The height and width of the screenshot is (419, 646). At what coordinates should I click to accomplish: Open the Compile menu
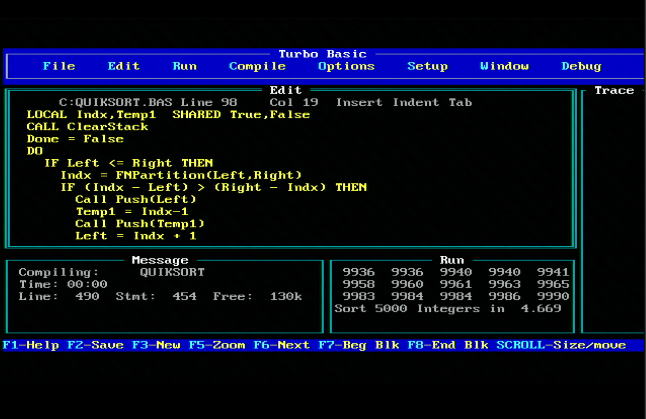click(257, 66)
